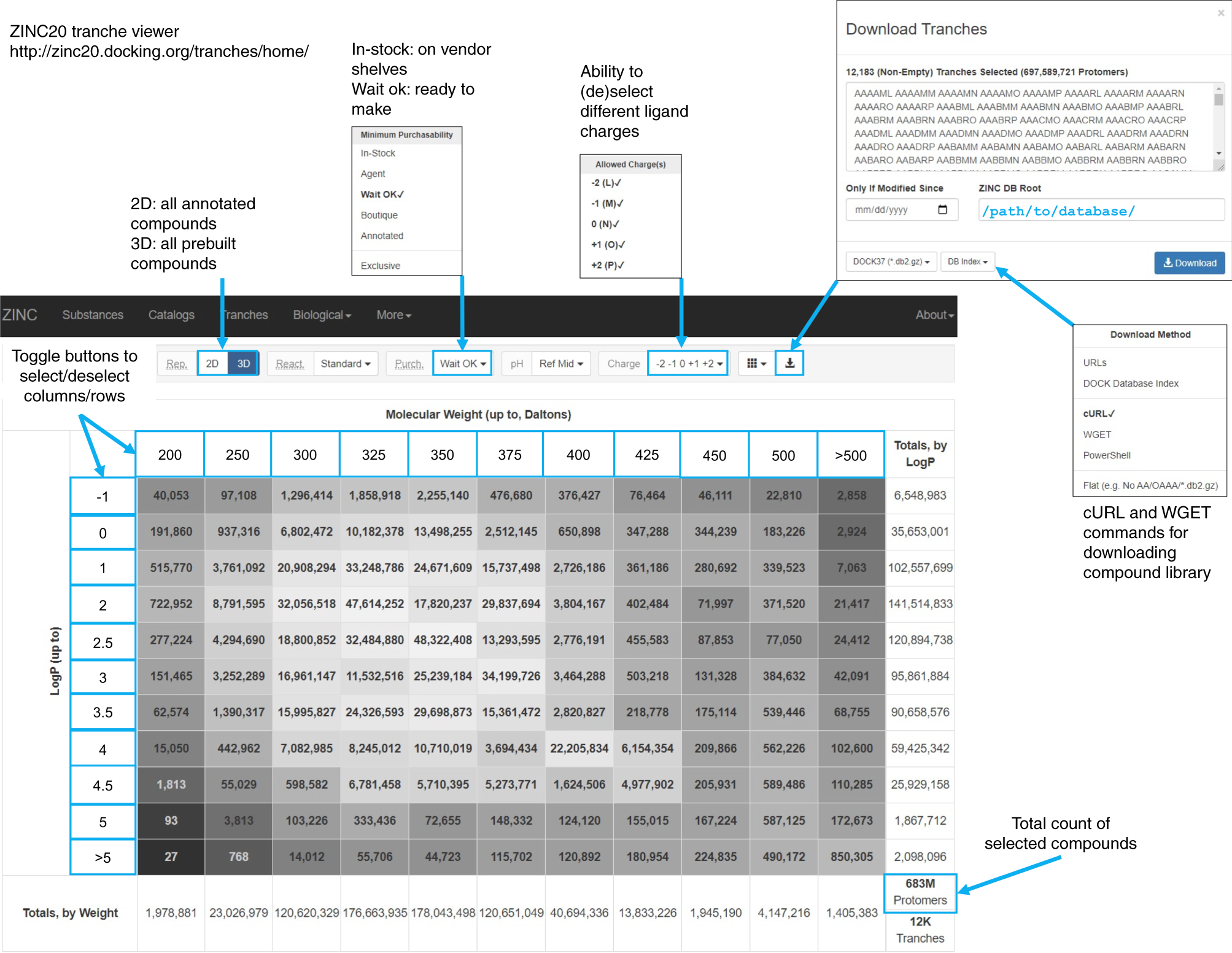
Task: Open the Standard reactivity dropdown
Action: tap(346, 363)
